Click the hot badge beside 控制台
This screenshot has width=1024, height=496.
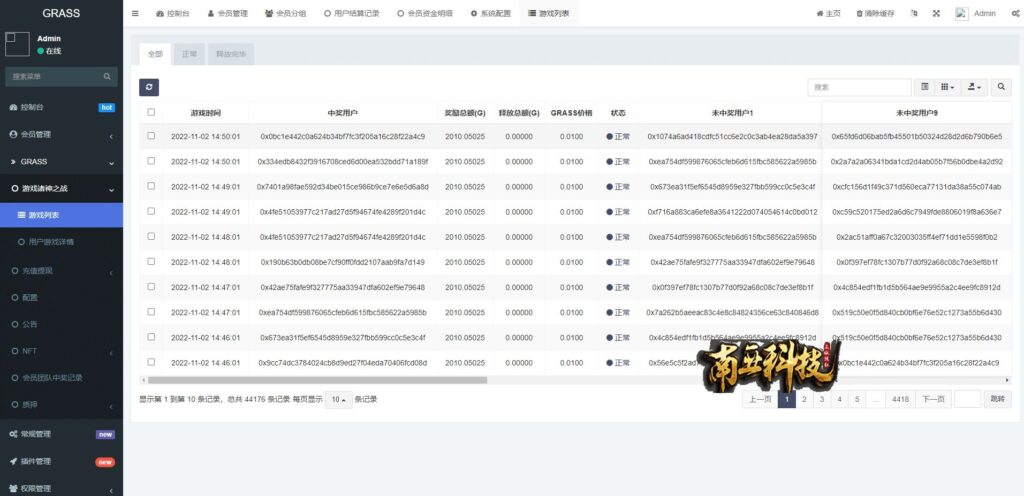tap(106, 108)
